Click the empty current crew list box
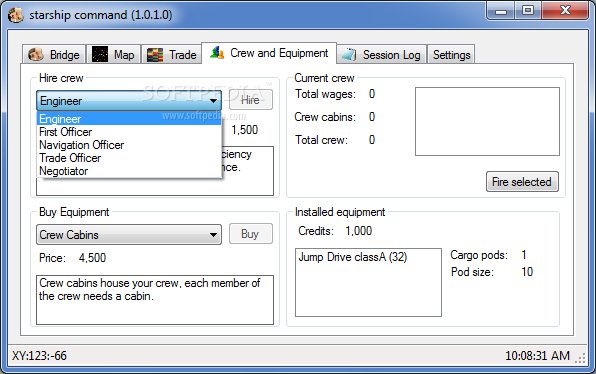 click(x=487, y=122)
